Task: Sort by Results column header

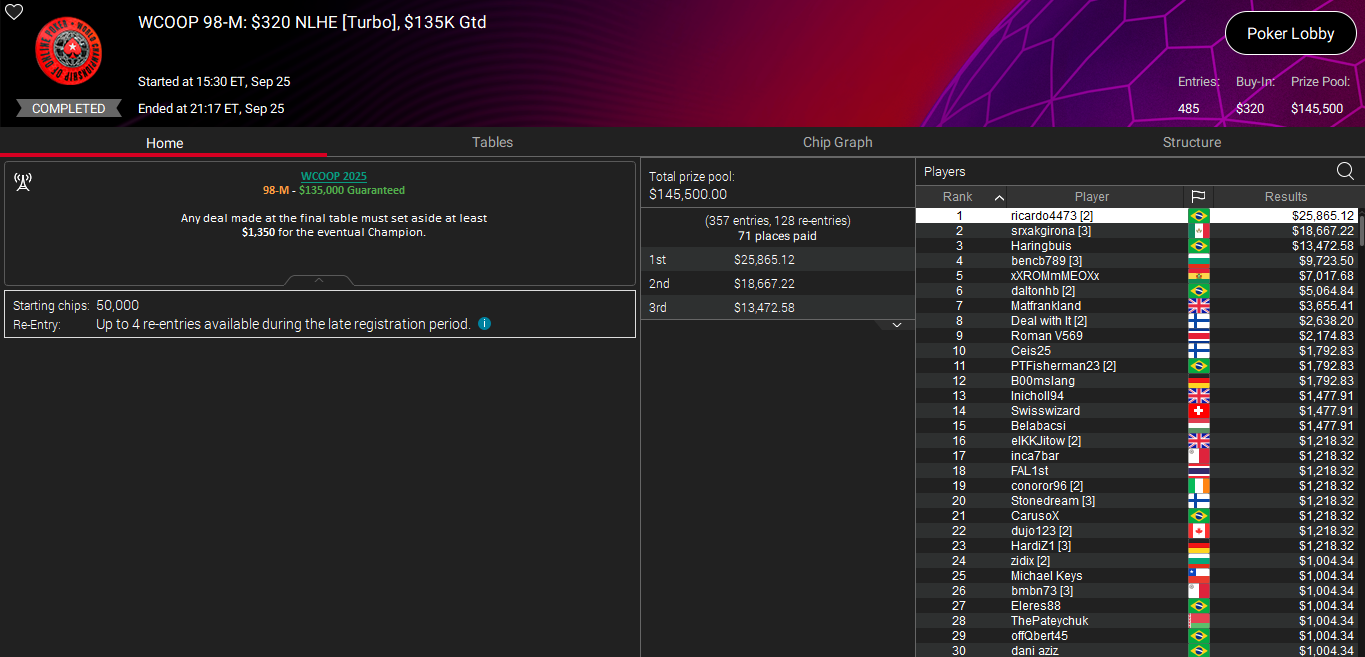Action: point(1285,197)
